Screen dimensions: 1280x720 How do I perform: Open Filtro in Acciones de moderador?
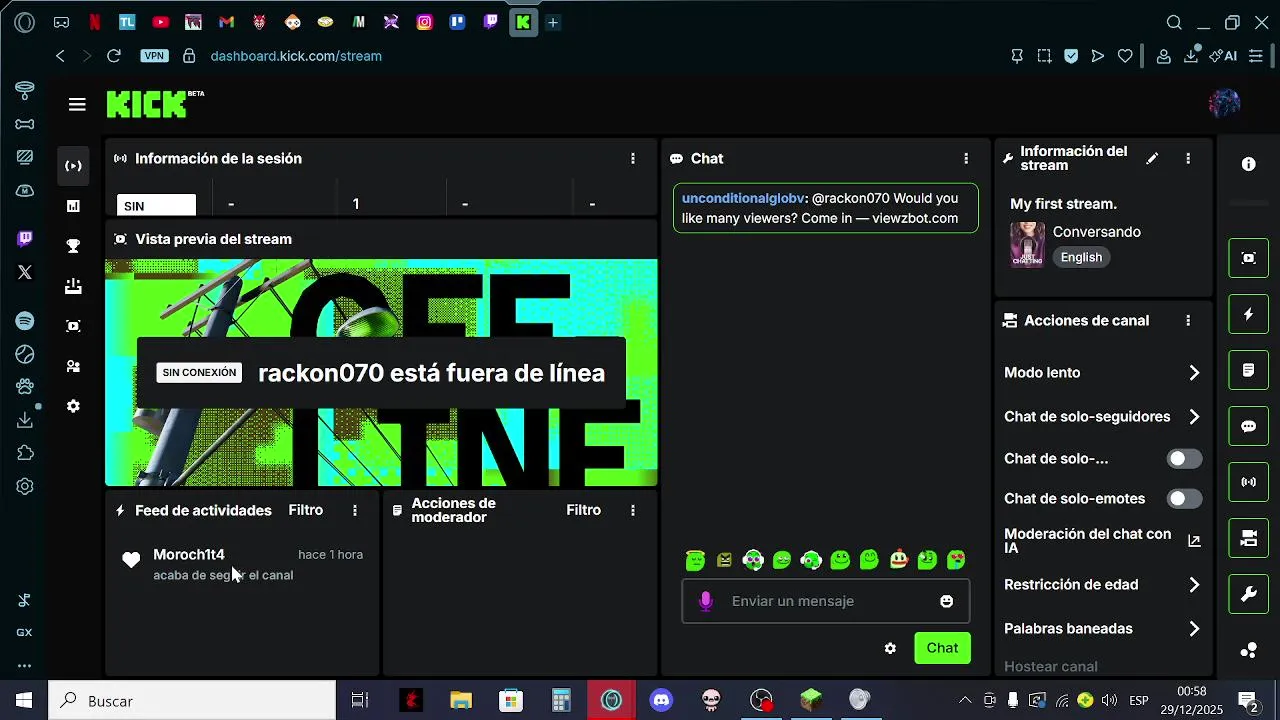coord(583,510)
